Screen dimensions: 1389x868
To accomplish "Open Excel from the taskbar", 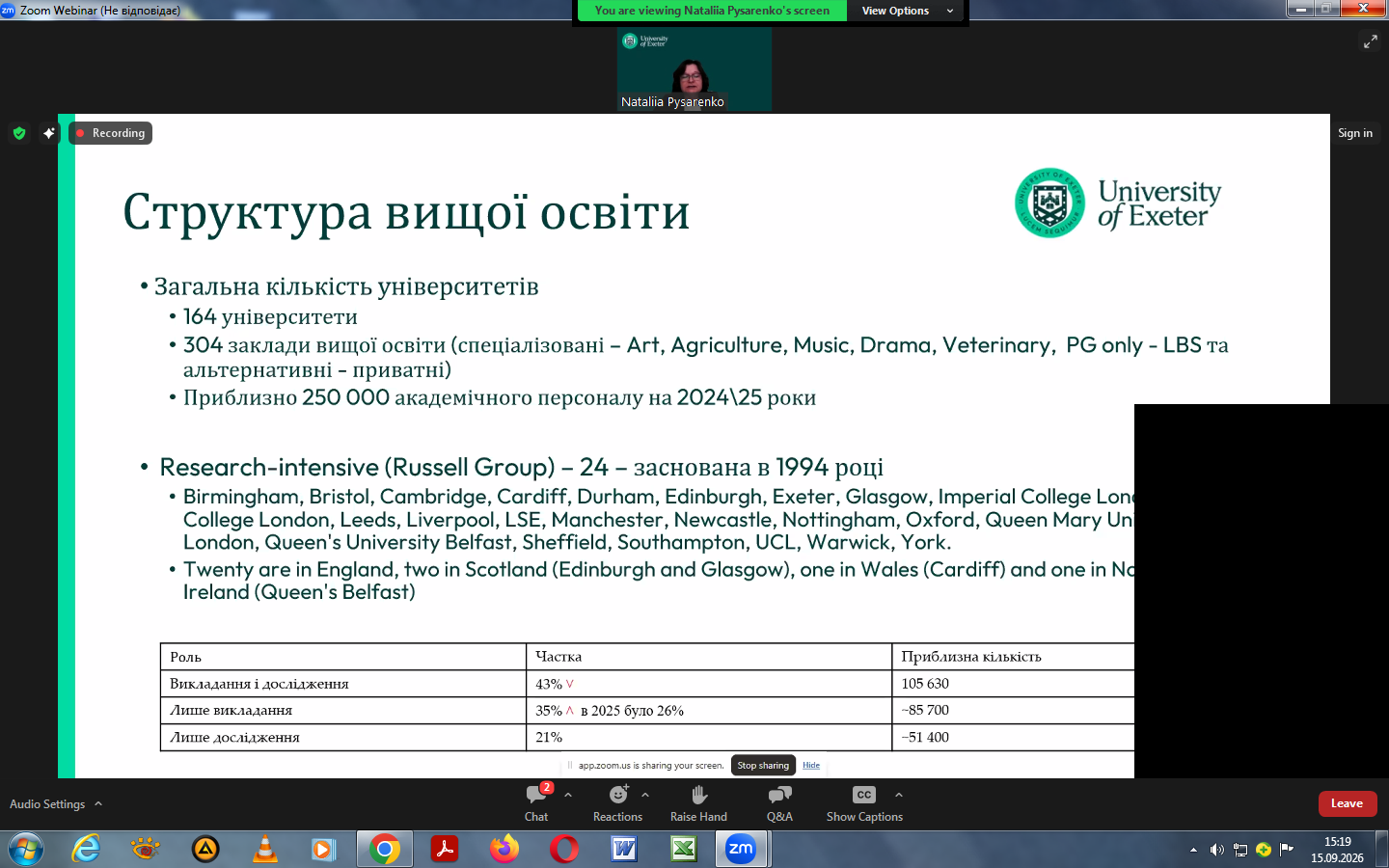I will coord(684,849).
